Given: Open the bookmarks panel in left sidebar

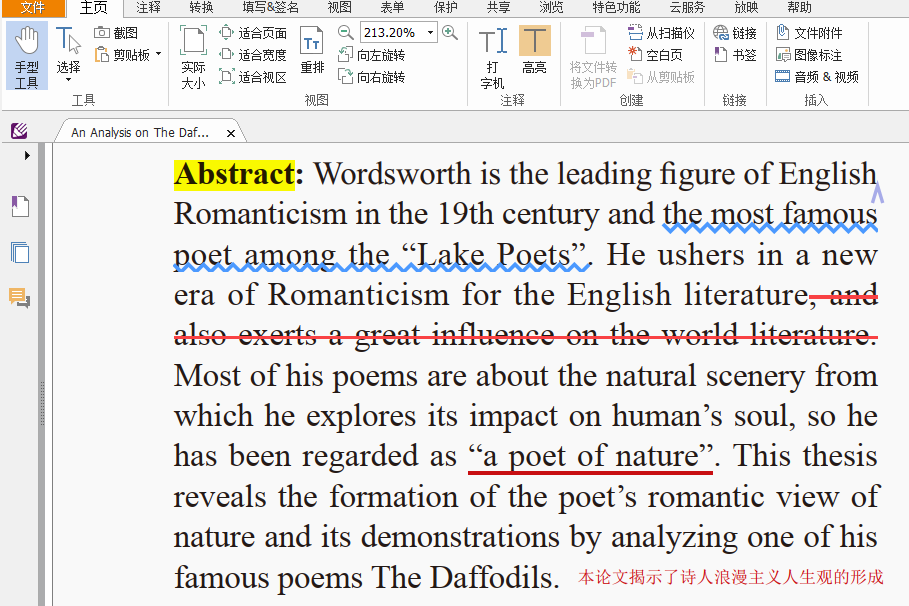Looking at the screenshot, I should click(20, 207).
